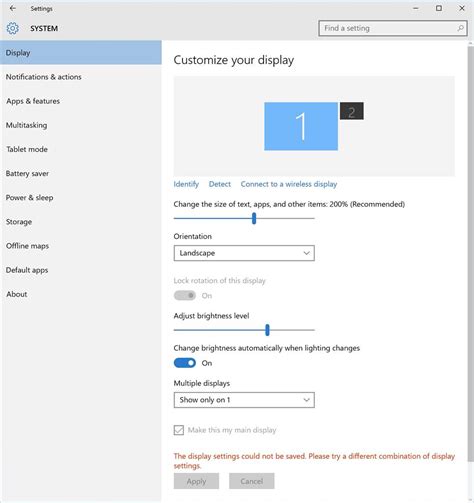This screenshot has width=474, height=503.
Task: Select the Multitasking section
Action: 81,125
